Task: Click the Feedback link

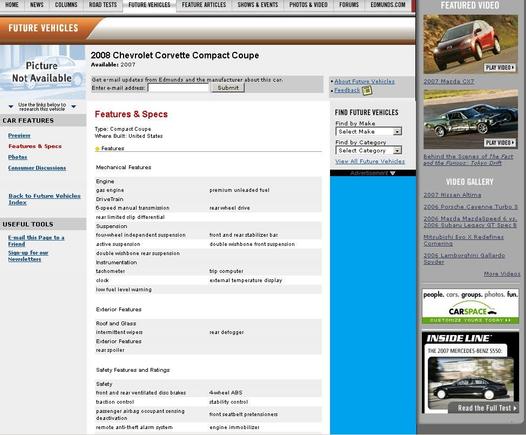Action: (x=347, y=90)
